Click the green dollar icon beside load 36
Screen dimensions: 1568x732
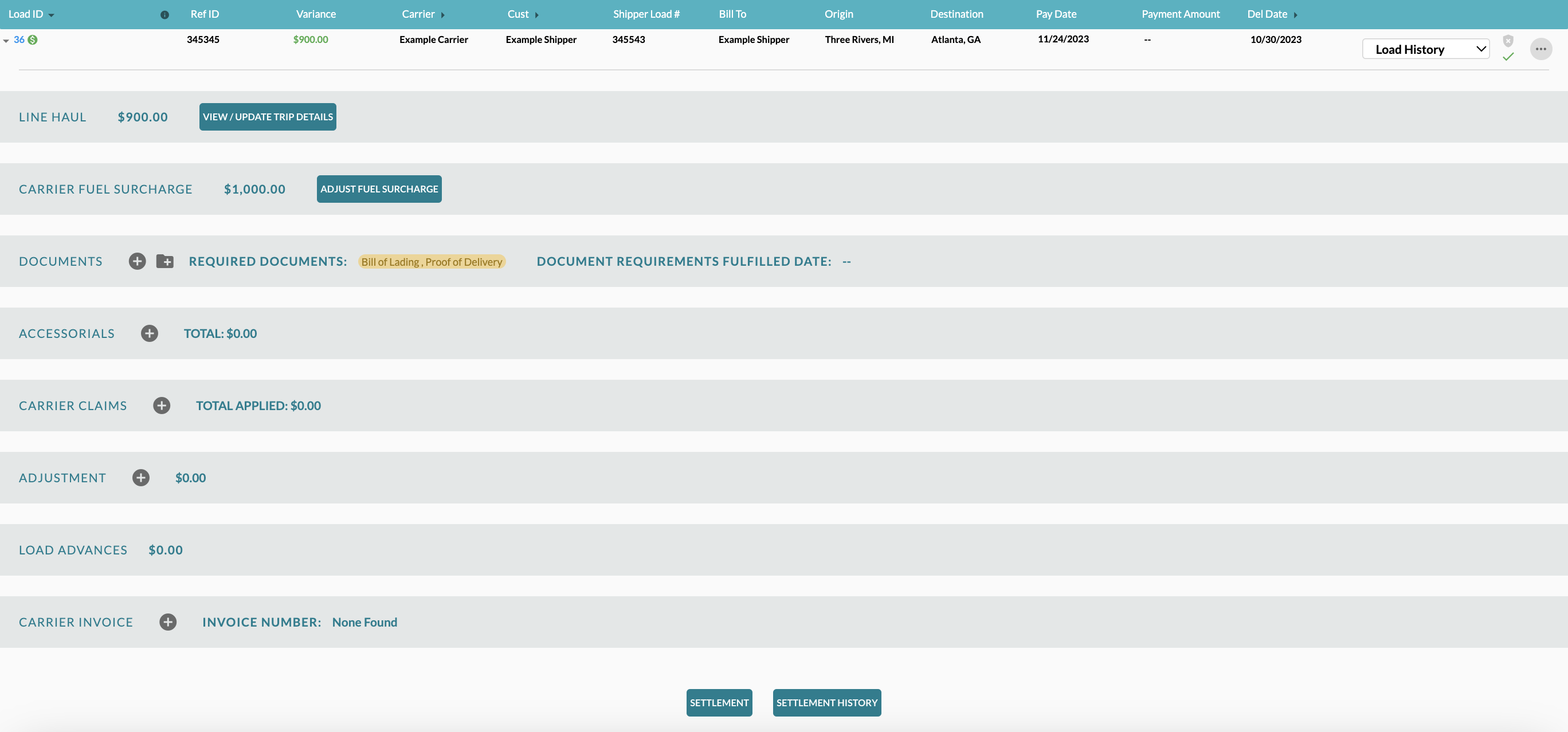point(33,40)
